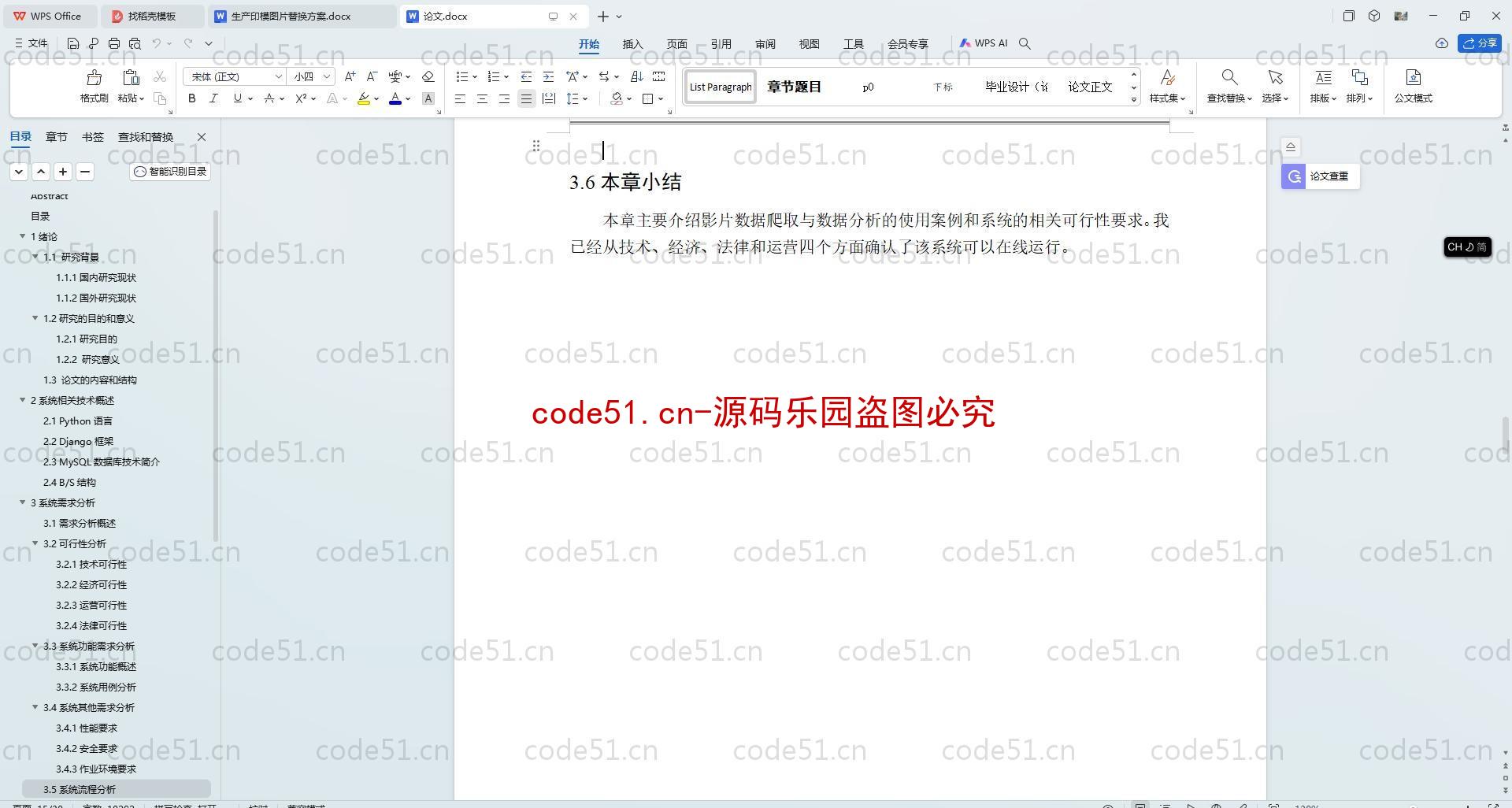Click the sort (A-Z) icon
Viewport: 1512px width, 808px height.
pyautogui.click(x=637, y=76)
